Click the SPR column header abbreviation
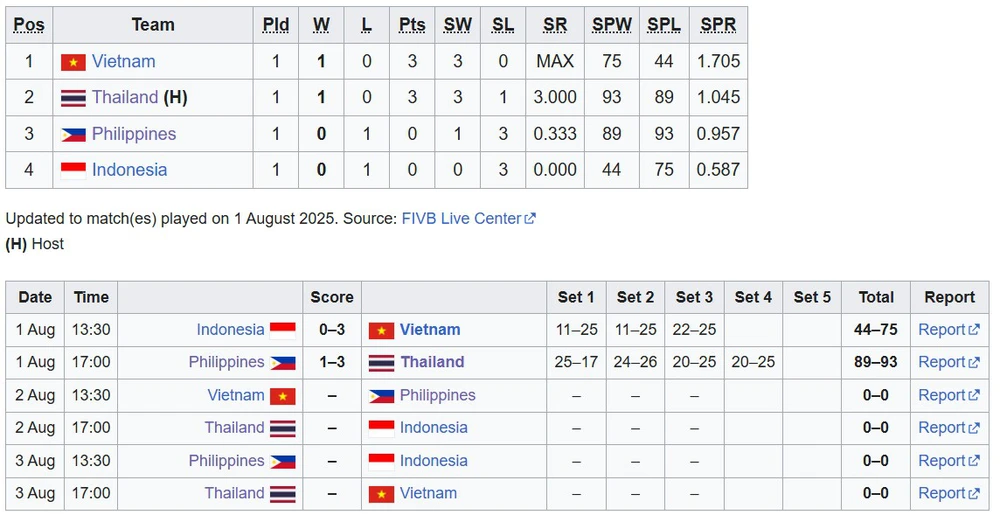Viewport: 1000px width, 515px height. (718, 25)
